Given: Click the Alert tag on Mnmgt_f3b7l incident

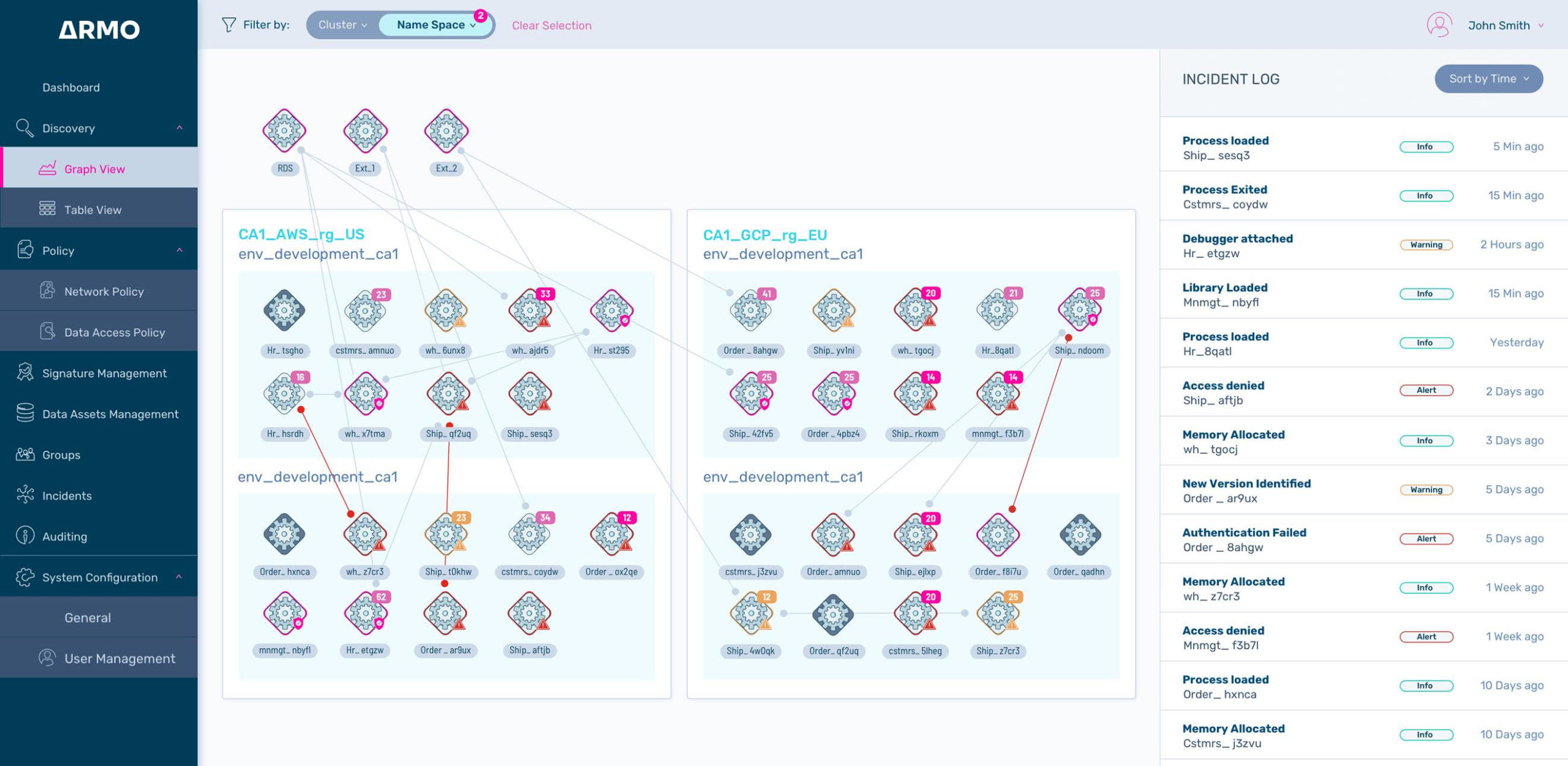Looking at the screenshot, I should 1426,636.
